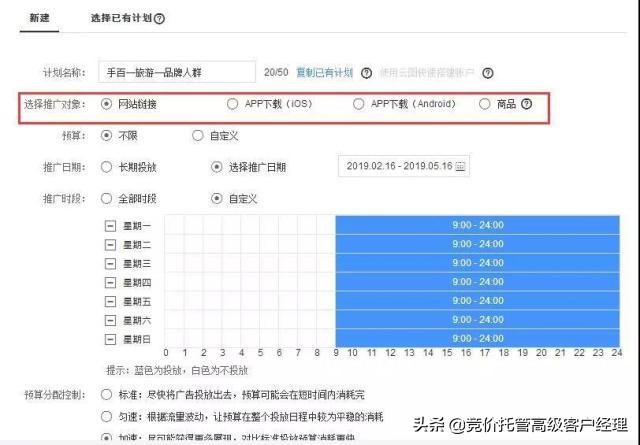Set budget to 不限
The width and height of the screenshot is (640, 445).
coord(107,136)
